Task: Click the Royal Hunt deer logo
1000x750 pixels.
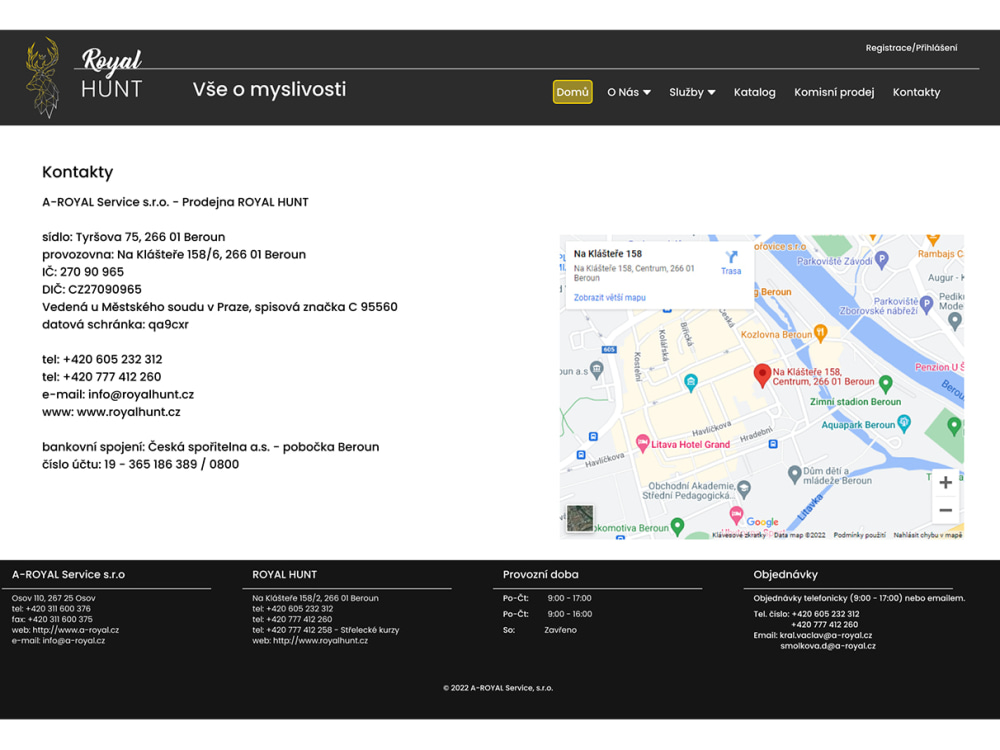Action: (x=43, y=77)
